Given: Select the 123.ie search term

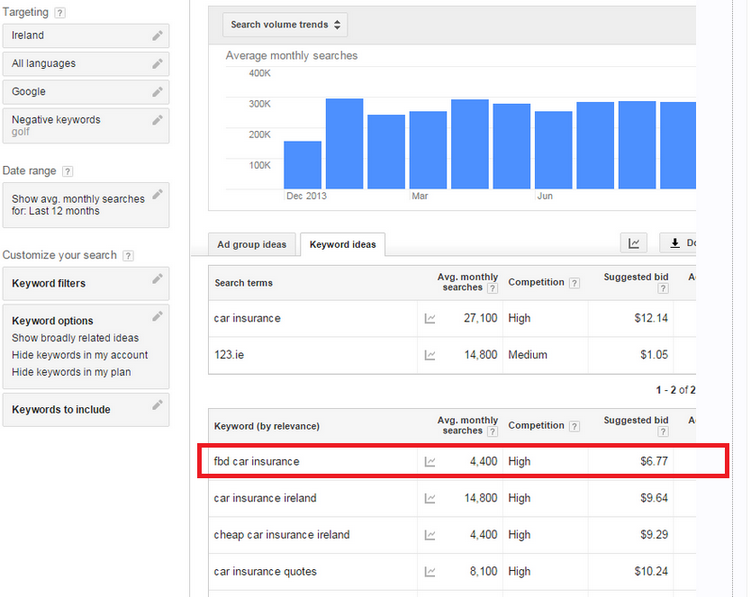Looking at the screenshot, I should [x=229, y=355].
